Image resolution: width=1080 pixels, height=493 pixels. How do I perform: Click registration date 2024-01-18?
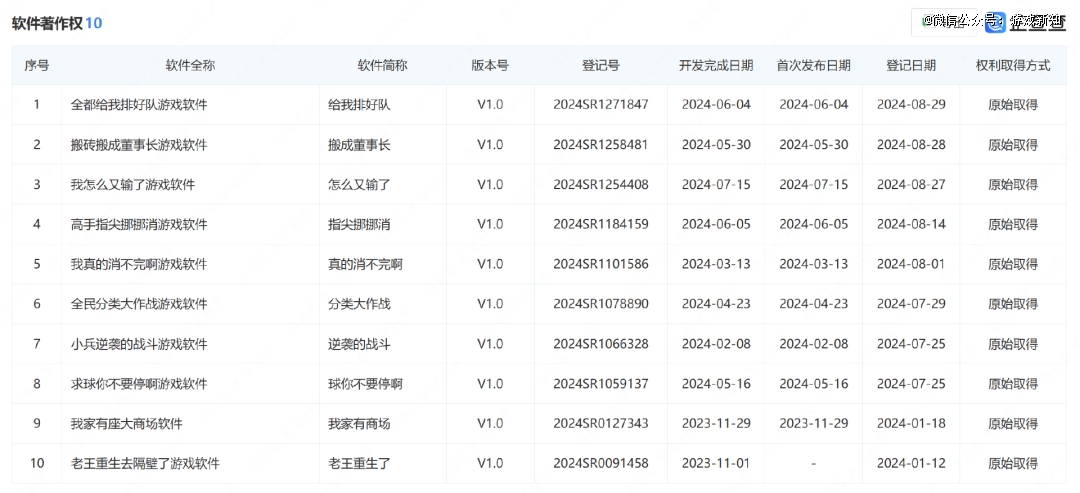pos(911,424)
